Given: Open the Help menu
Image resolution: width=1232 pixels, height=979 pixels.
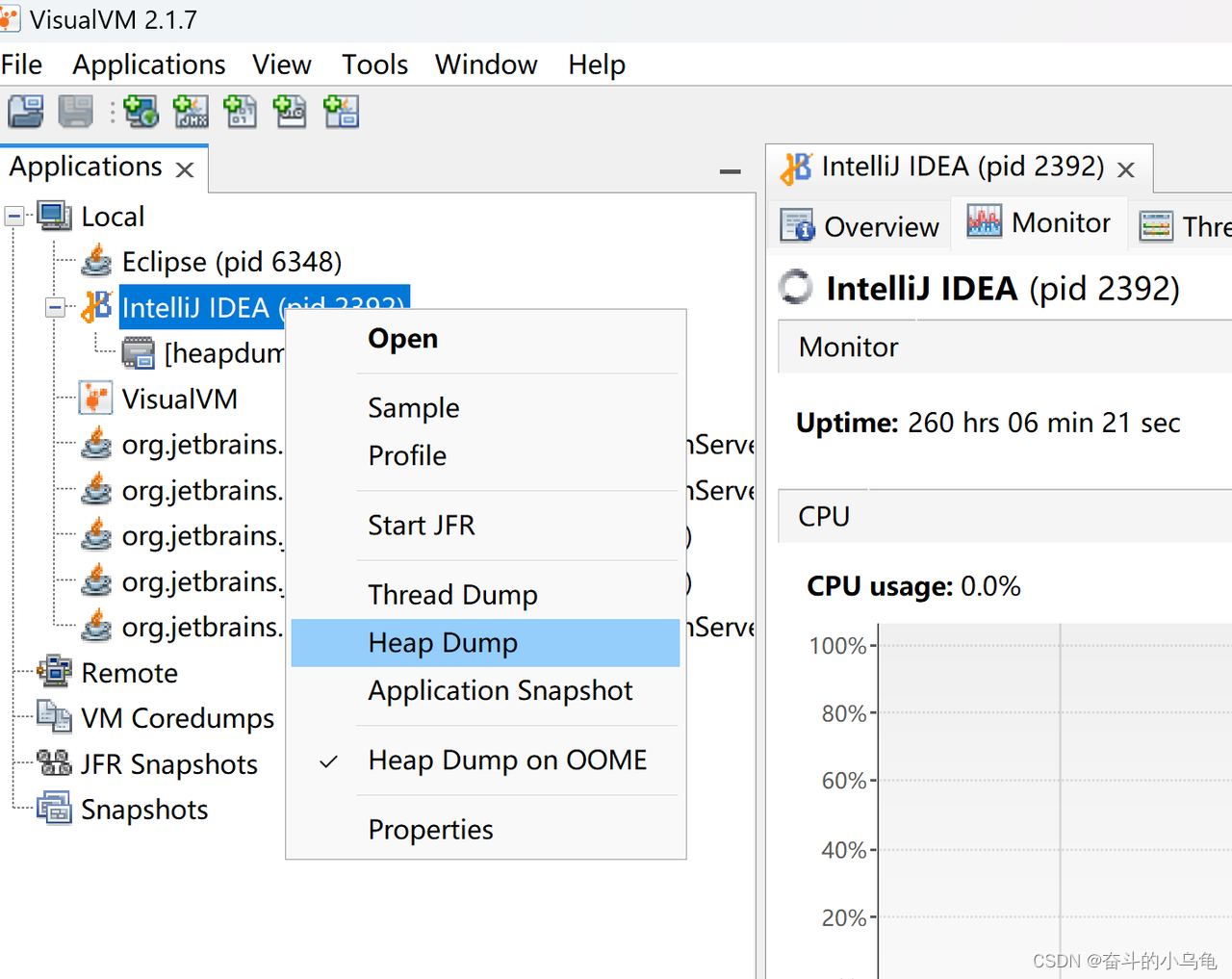Looking at the screenshot, I should click(597, 64).
